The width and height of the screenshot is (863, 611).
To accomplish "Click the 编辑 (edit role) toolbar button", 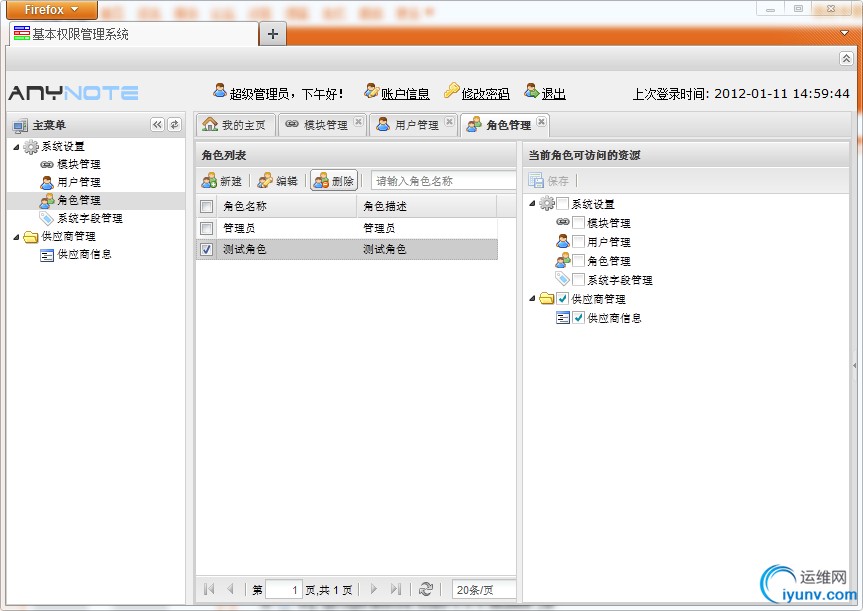I will [278, 181].
